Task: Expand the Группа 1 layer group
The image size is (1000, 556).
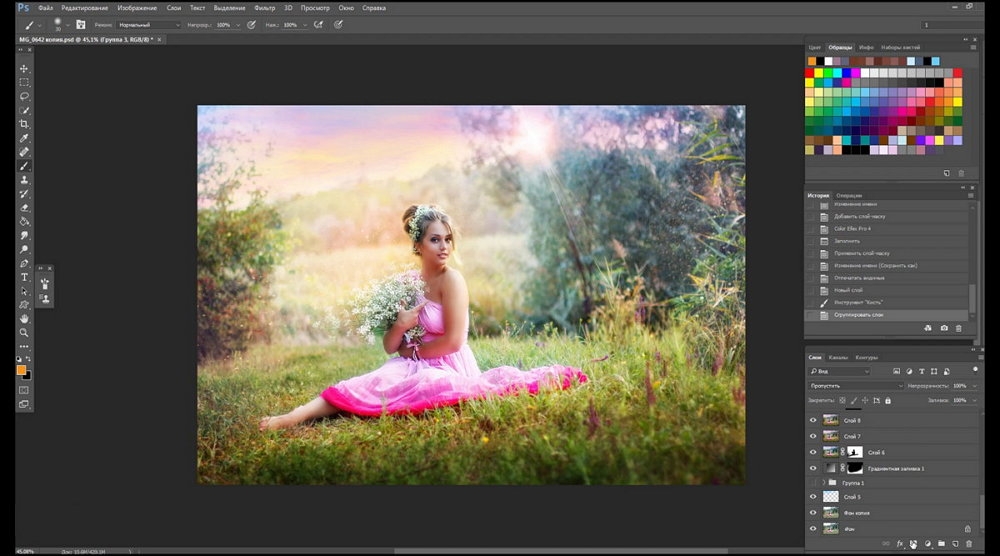Action: tap(823, 483)
